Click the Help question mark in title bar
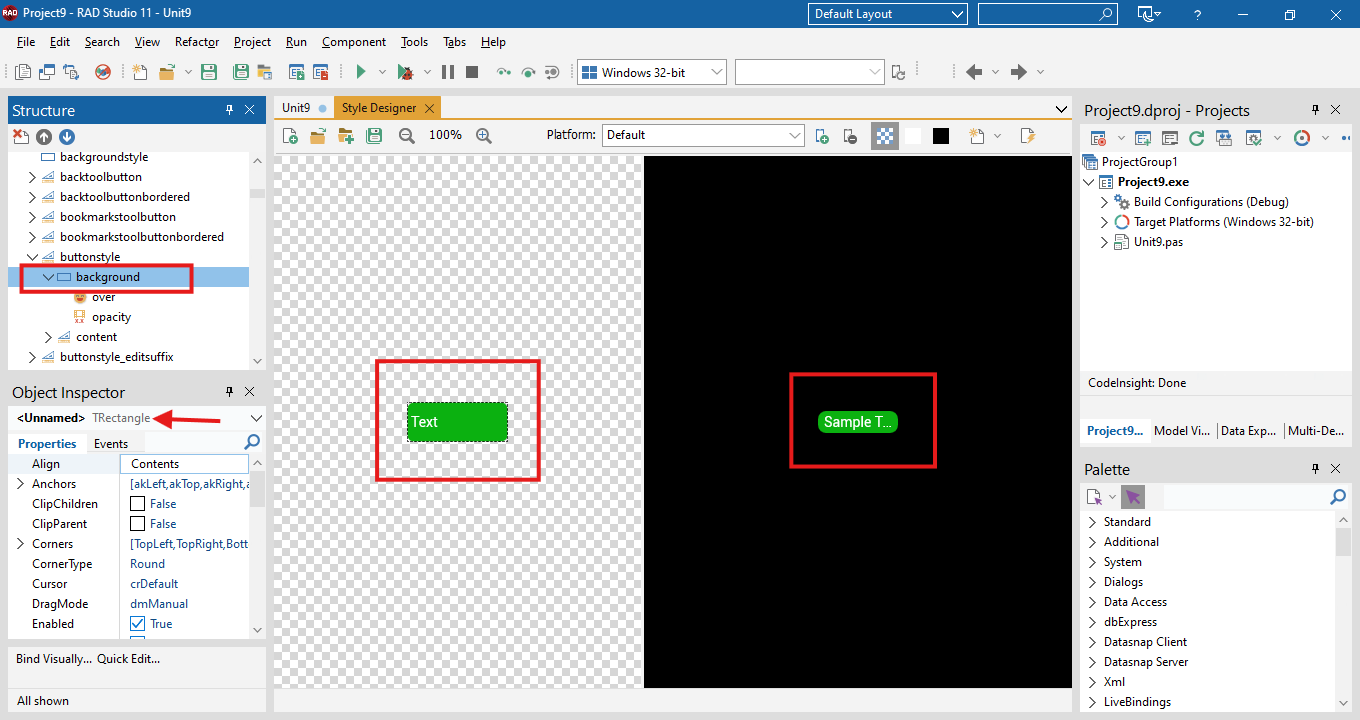This screenshot has width=1360, height=720. point(1197,14)
